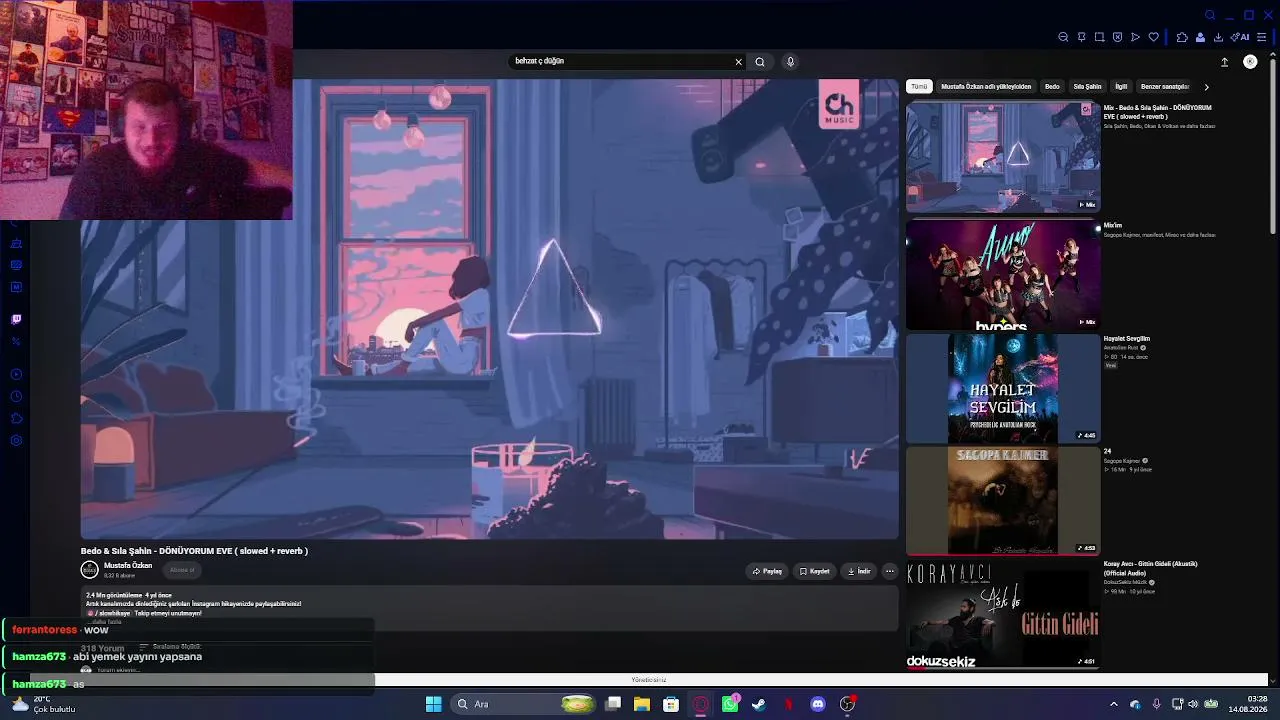Viewport: 1280px width, 720px height.
Task: Click the zoom-out magnifier in the toolbar
Action: (x=1063, y=37)
